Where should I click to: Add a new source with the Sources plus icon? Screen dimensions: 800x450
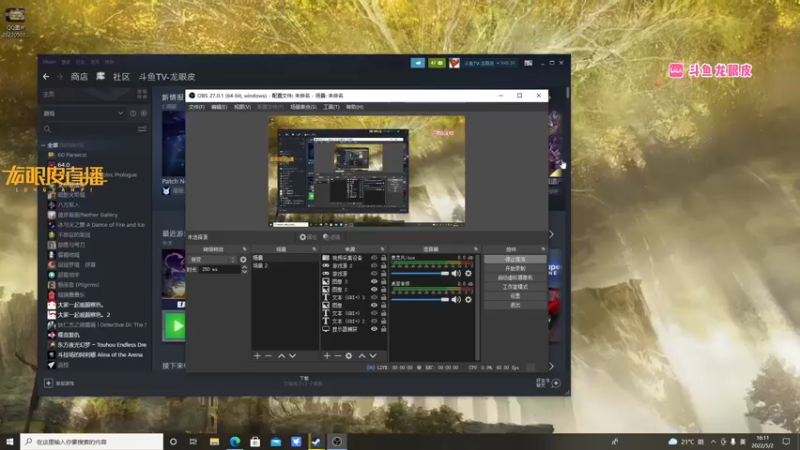327,356
